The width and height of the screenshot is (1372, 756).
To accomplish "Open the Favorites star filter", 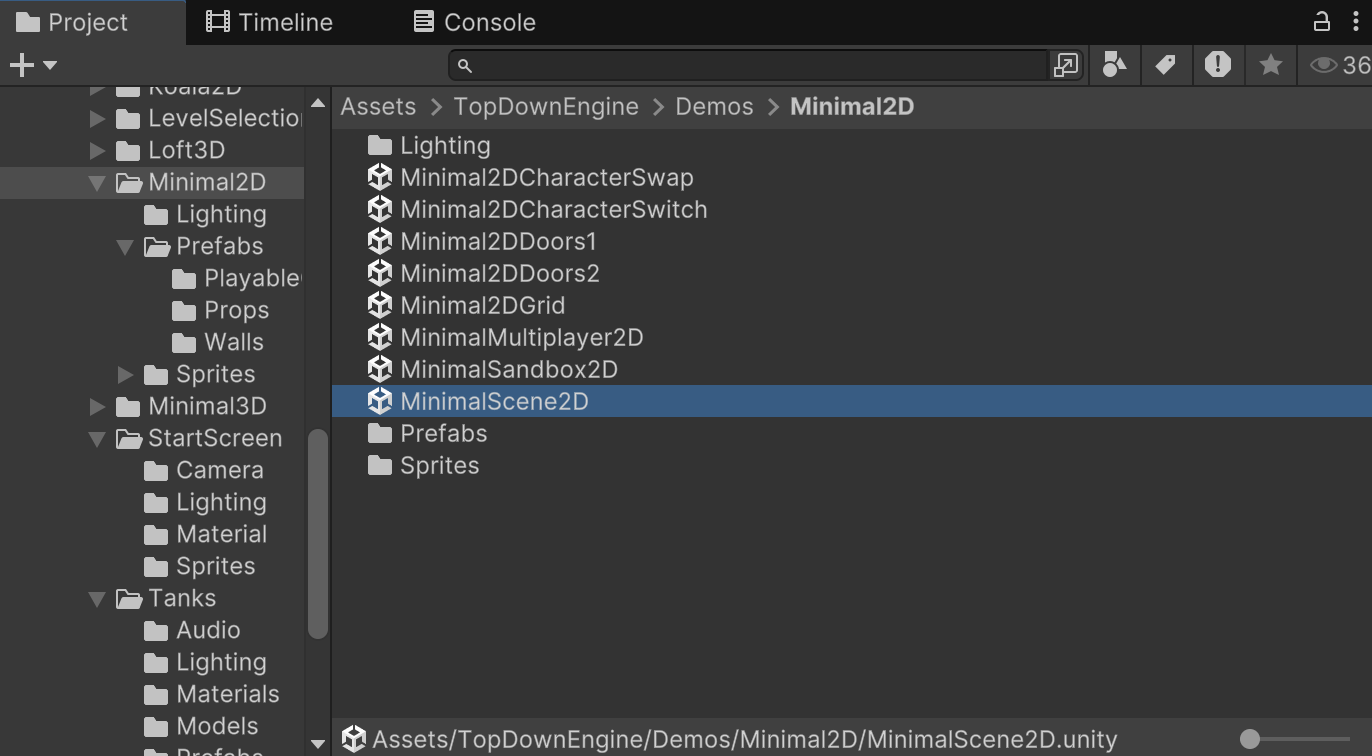I will click(x=1270, y=65).
